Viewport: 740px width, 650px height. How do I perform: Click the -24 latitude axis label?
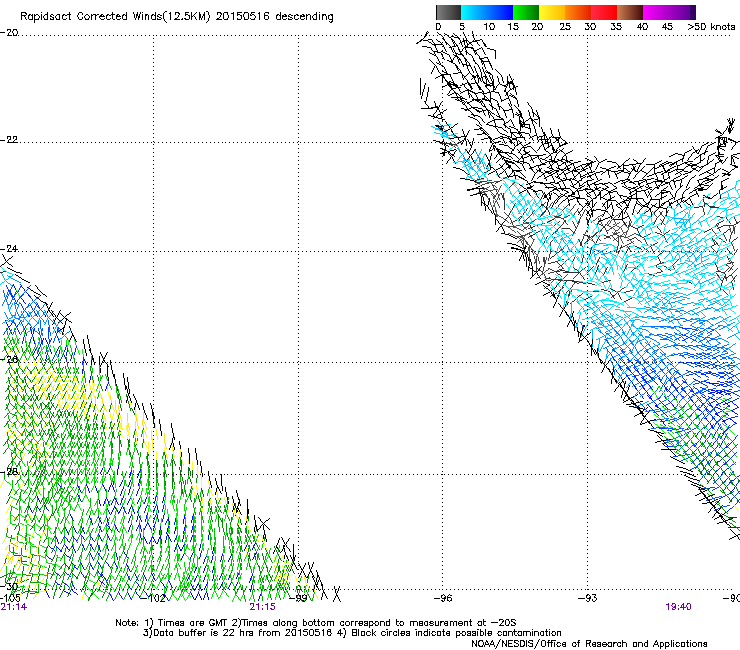click(9, 248)
